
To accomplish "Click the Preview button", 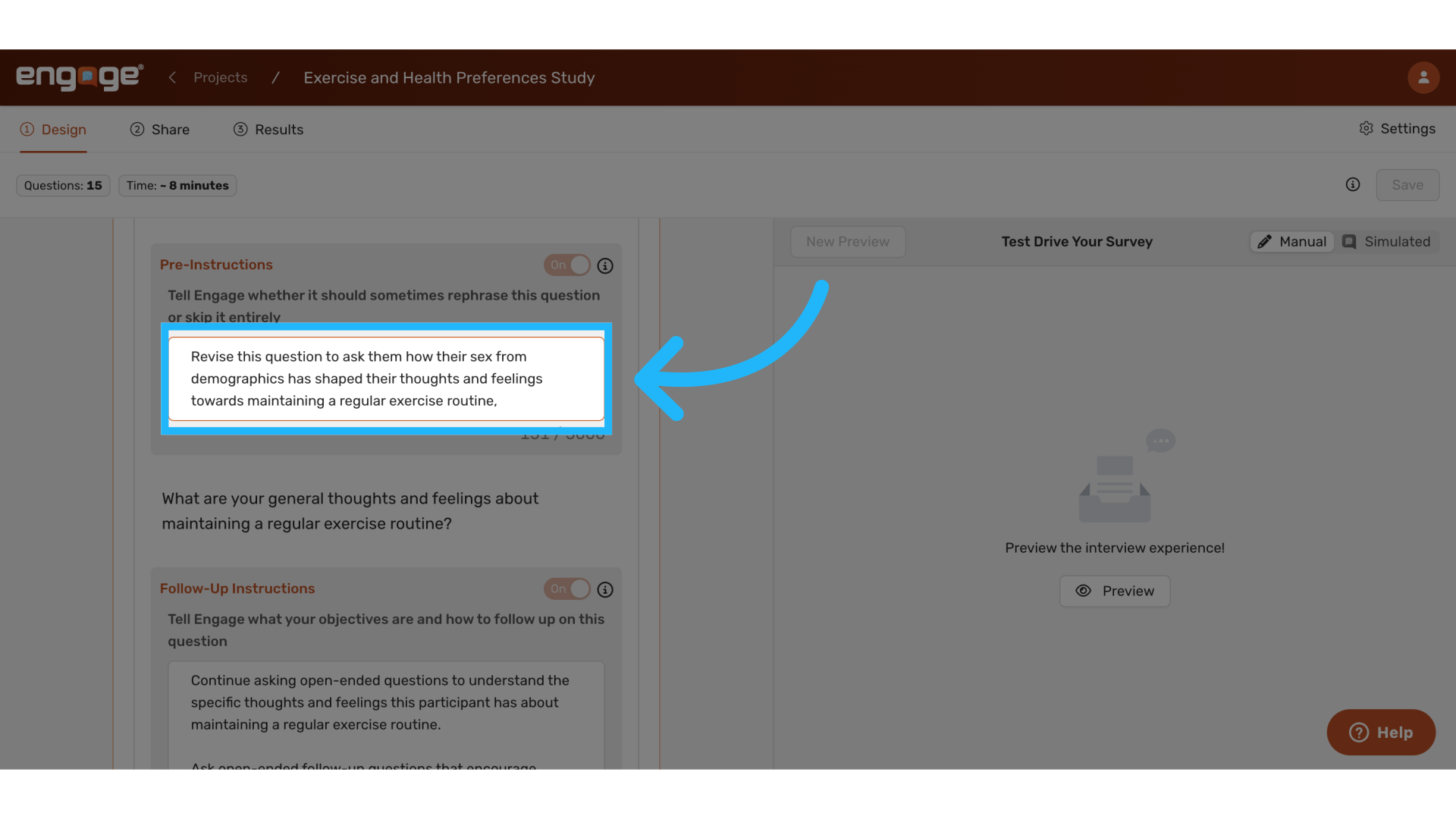I will click(1115, 591).
